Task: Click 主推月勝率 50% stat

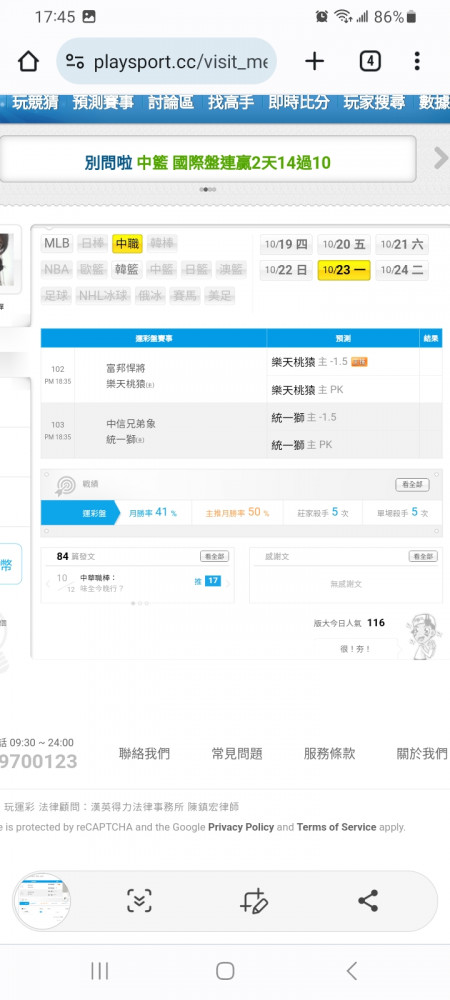Action: (237, 513)
